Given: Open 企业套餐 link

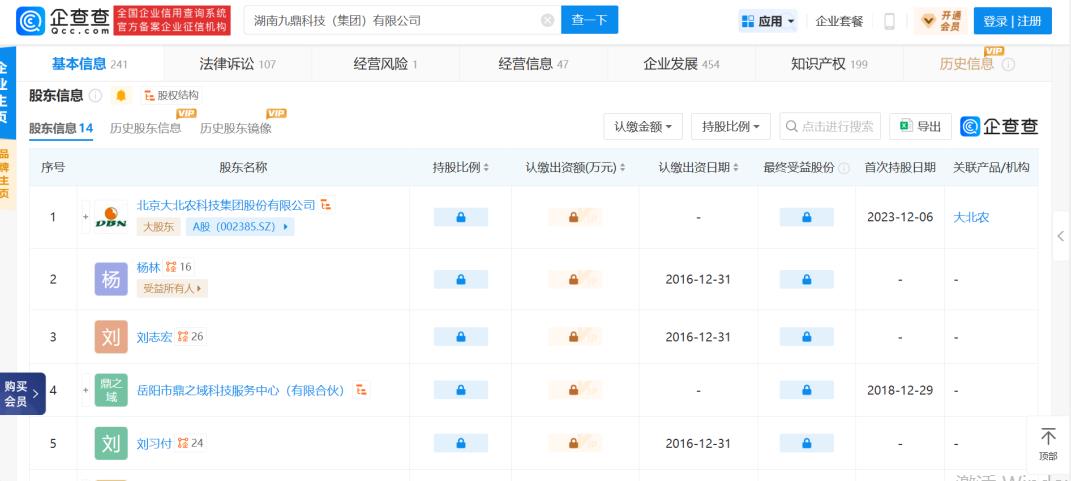Looking at the screenshot, I should click(839, 21).
